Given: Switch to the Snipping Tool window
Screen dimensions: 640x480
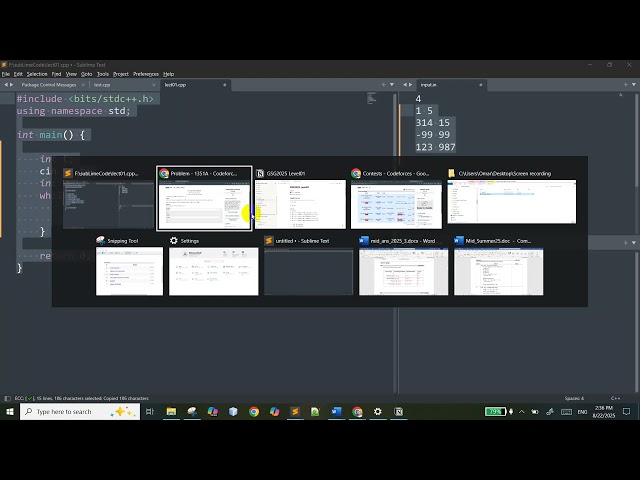Looking at the screenshot, I should tap(129, 265).
